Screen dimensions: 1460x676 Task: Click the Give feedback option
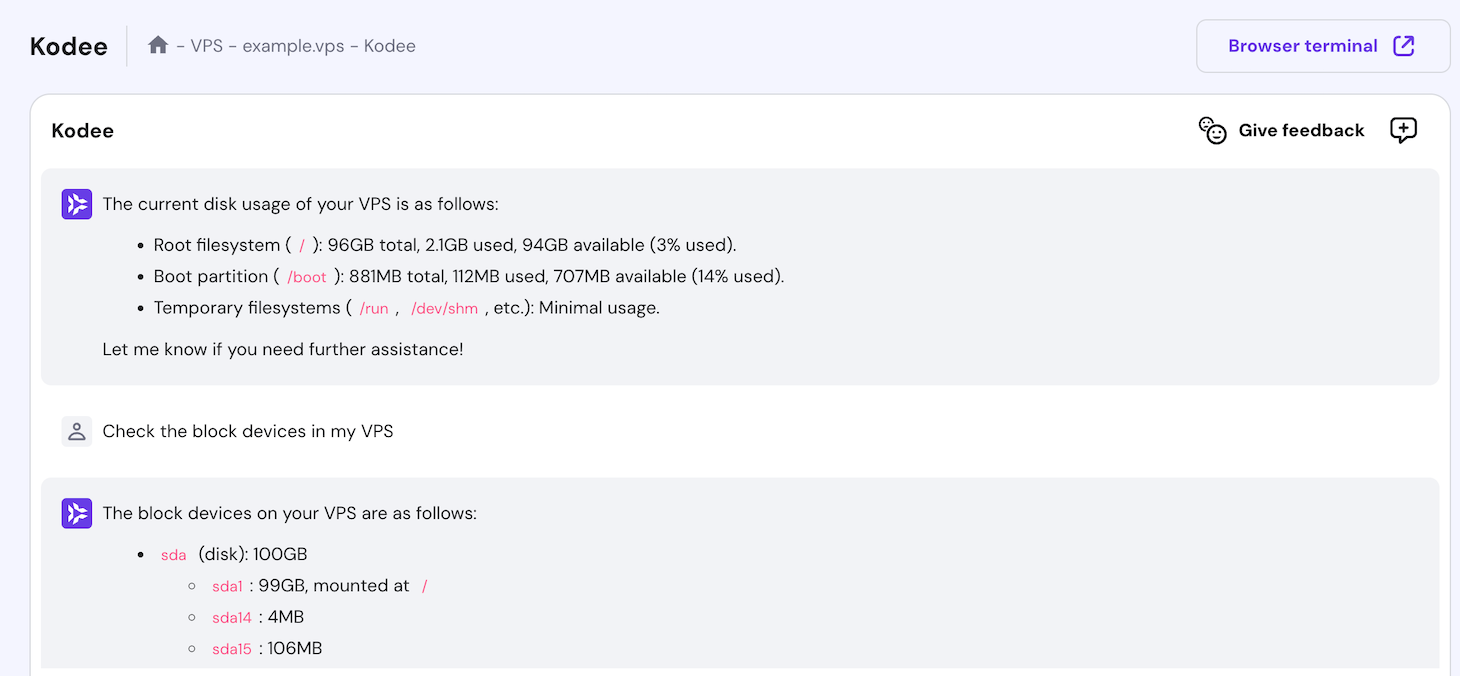(x=1300, y=130)
